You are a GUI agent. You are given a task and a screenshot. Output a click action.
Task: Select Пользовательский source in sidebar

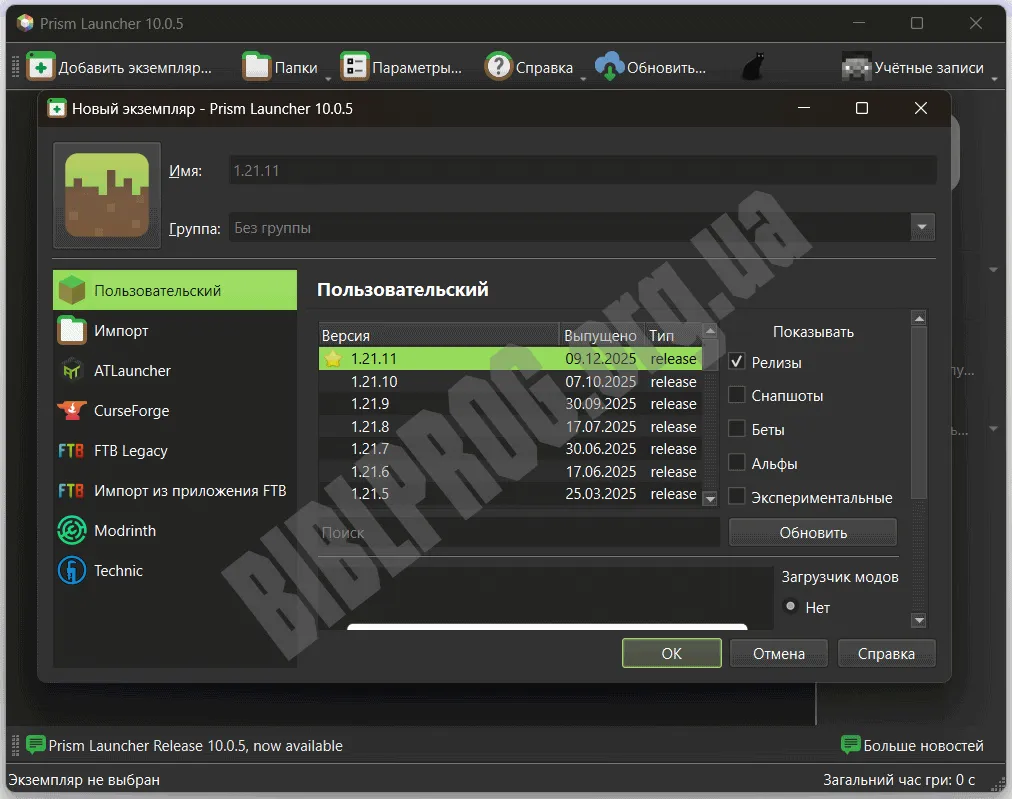[175, 290]
